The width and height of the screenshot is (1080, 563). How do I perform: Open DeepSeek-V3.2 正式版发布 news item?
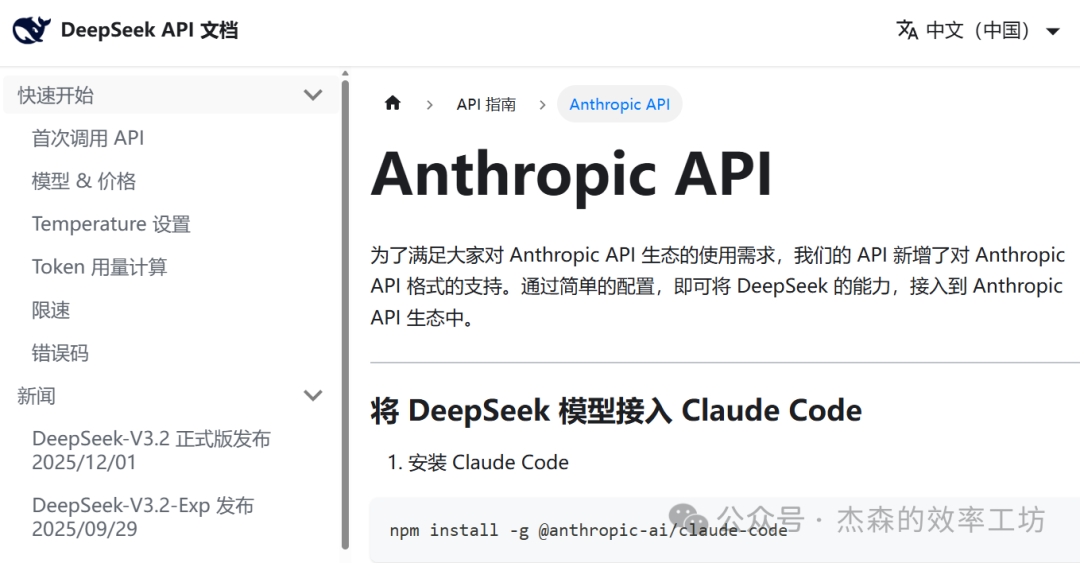click(x=151, y=450)
